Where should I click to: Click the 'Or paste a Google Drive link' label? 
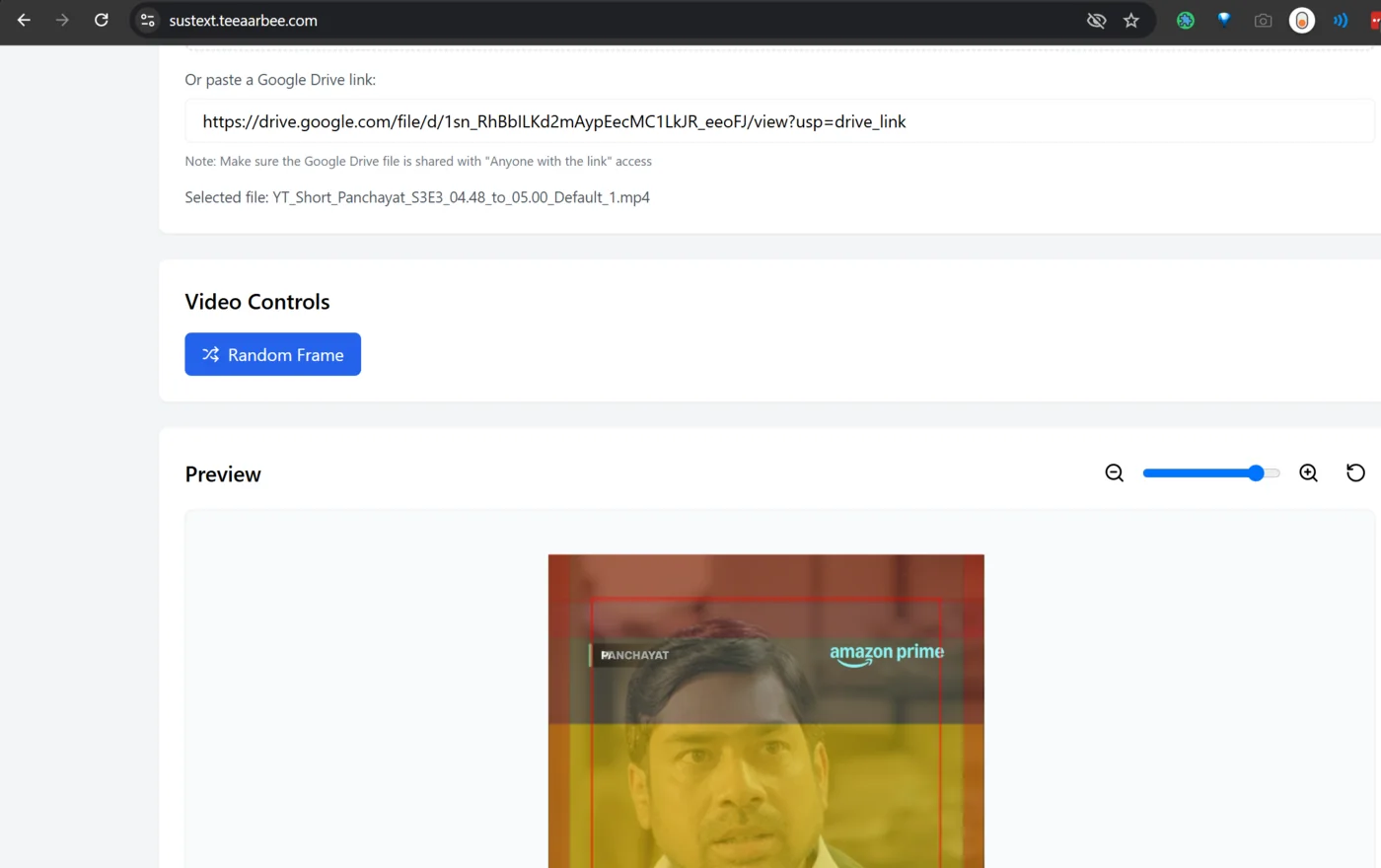[280, 80]
